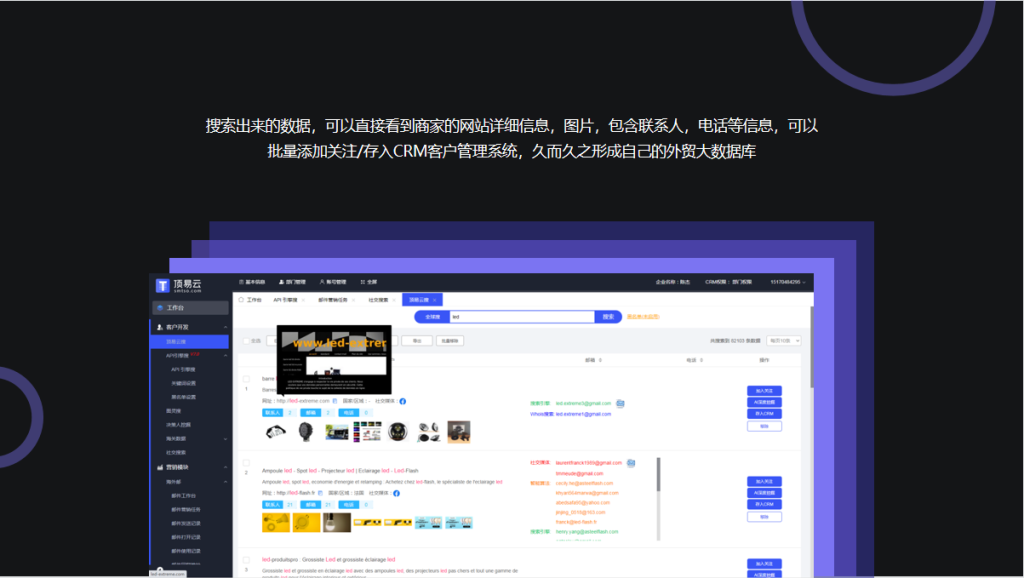Click the blue 搜索 search button

pyautogui.click(x=608, y=317)
